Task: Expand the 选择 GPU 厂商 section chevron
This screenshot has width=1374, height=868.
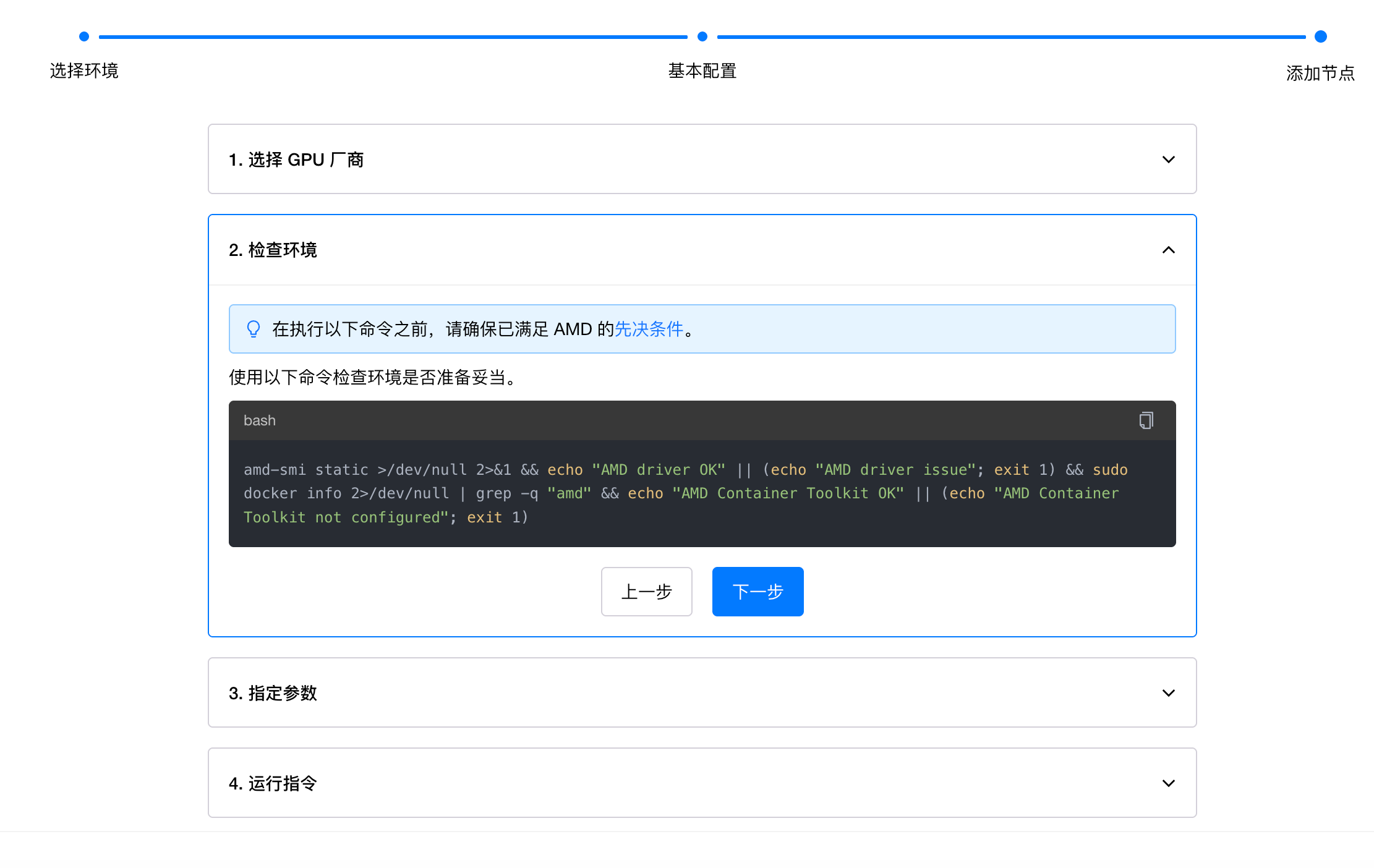Action: point(1168,160)
